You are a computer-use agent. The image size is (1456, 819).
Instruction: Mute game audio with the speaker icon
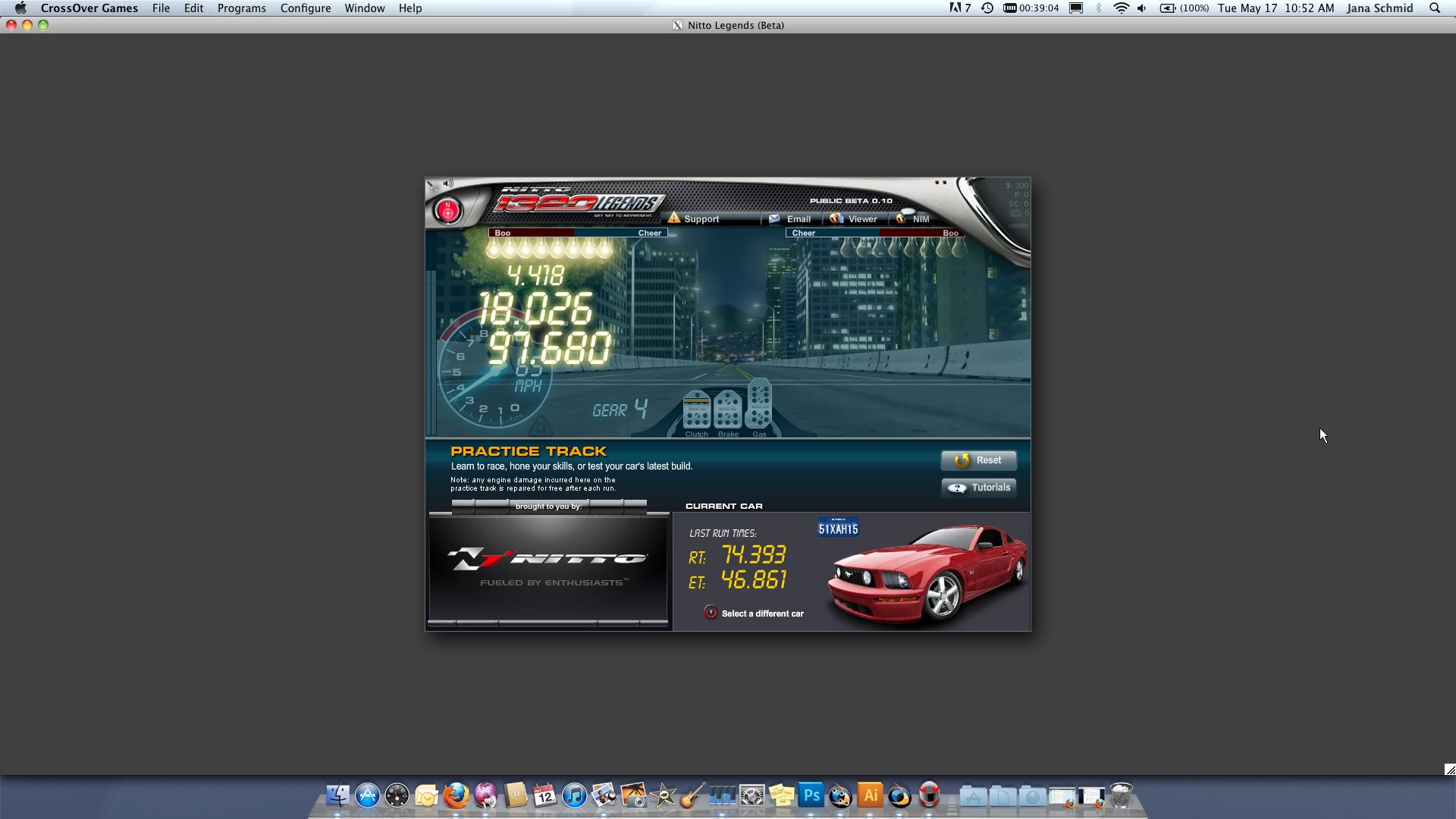pos(447,182)
